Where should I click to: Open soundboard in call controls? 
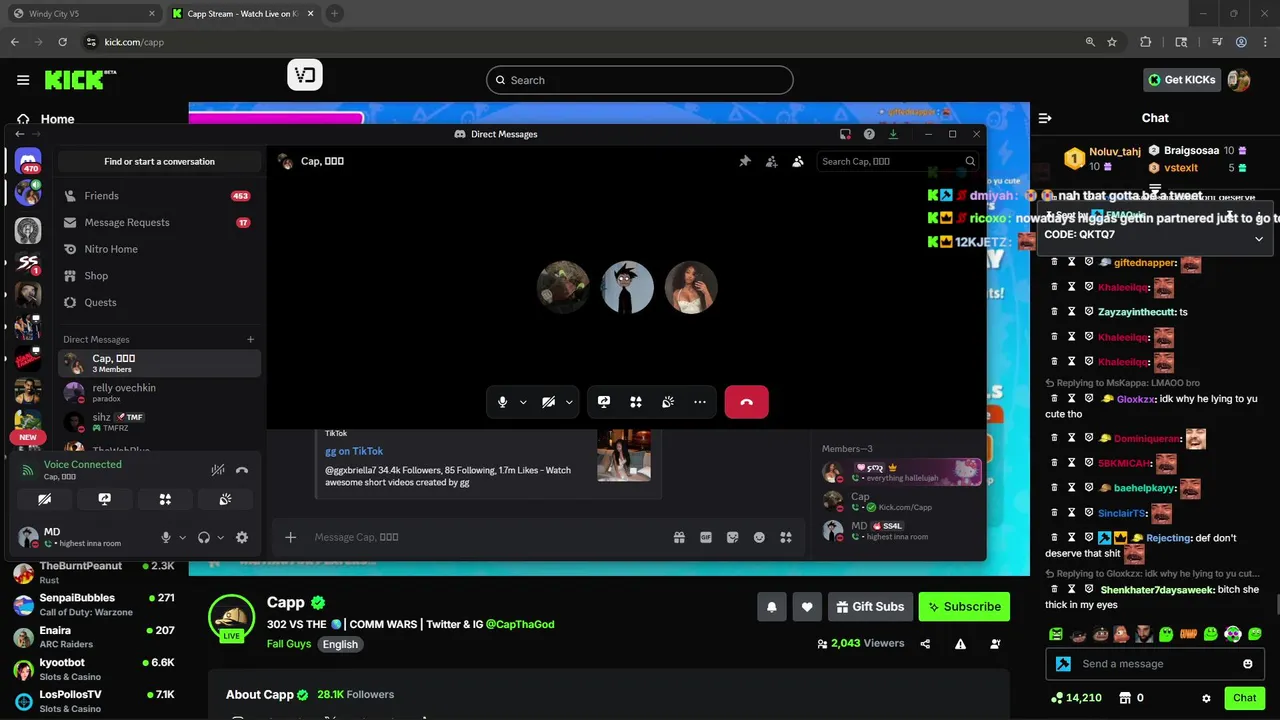[x=668, y=402]
